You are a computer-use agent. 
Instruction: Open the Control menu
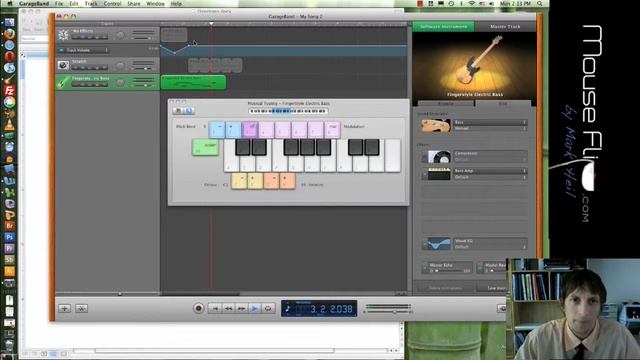[112, 4]
